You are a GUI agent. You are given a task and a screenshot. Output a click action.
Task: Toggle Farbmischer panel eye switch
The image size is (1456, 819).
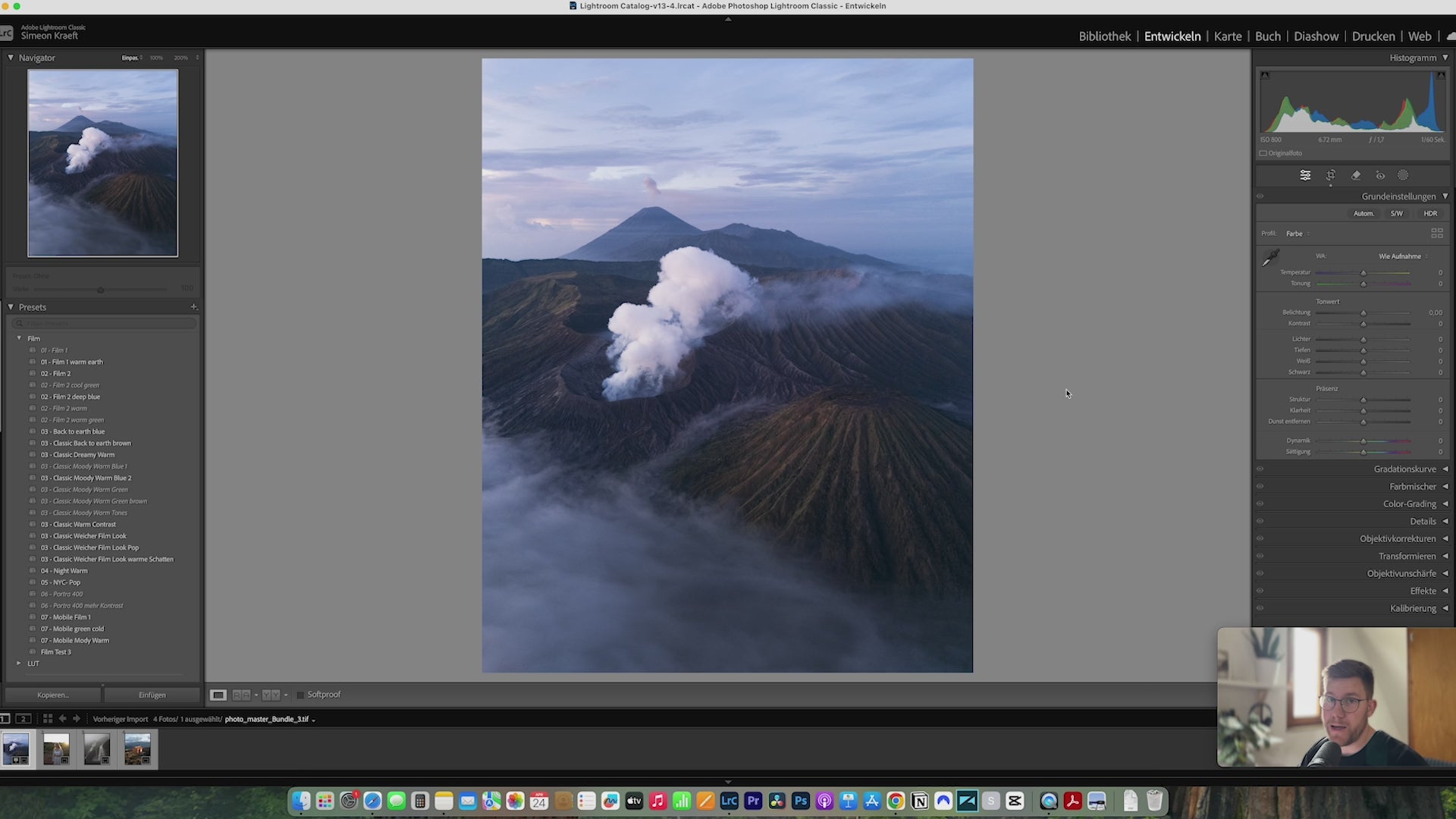click(x=1260, y=486)
